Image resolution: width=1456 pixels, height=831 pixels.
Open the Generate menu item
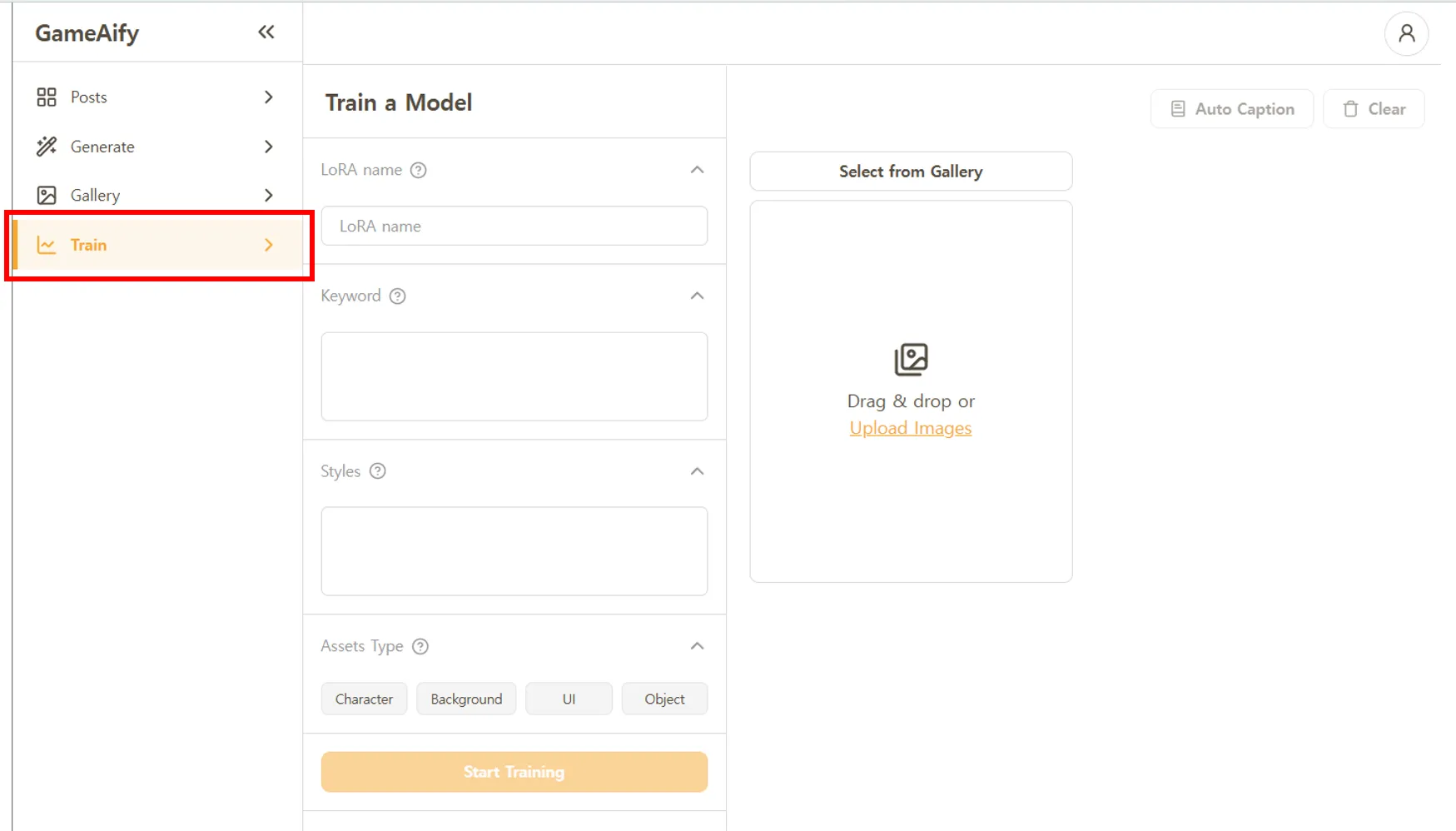157,147
